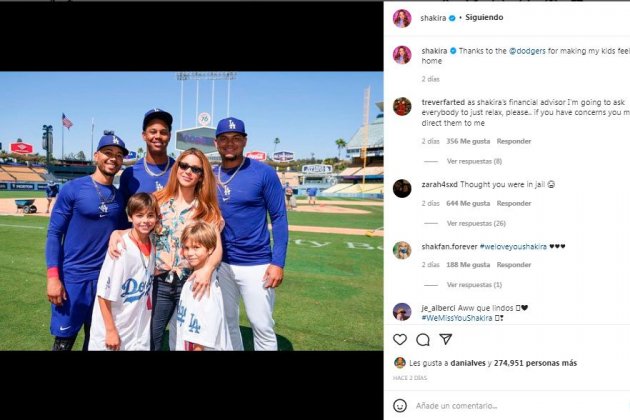Show Ver respuestas (1) reply

click(474, 284)
